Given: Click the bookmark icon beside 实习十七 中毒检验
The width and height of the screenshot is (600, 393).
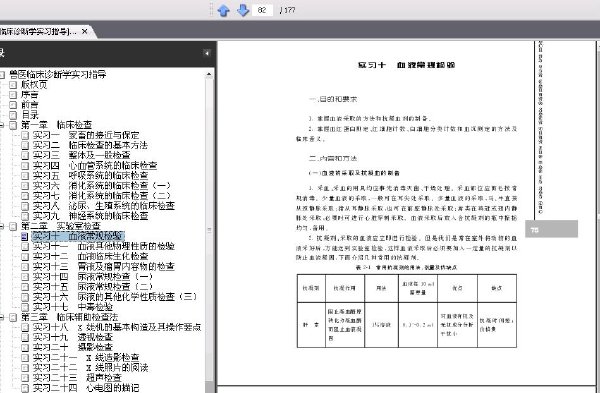Looking at the screenshot, I should coord(25,307).
